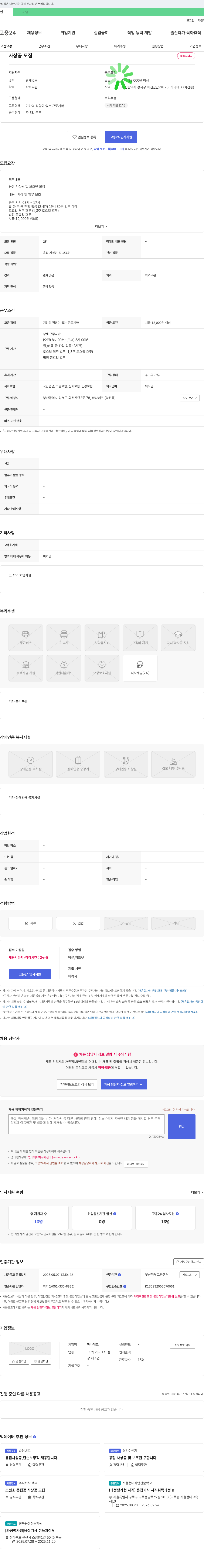Open 지도 보기 in 근무조건 table

click(190, 398)
